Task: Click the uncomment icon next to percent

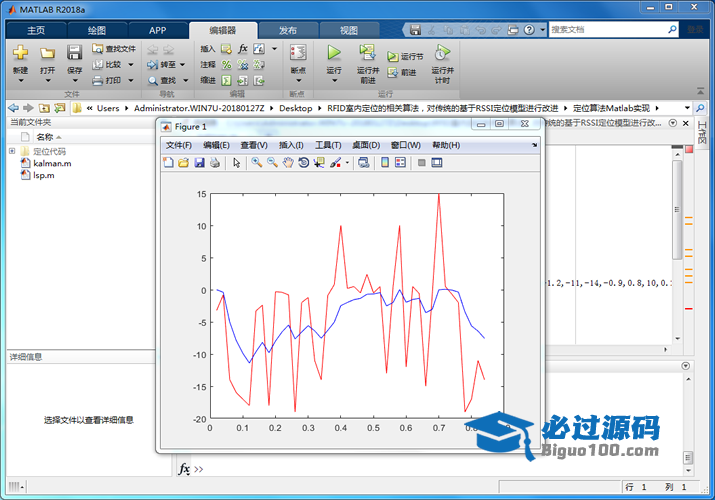Action: coord(243,64)
